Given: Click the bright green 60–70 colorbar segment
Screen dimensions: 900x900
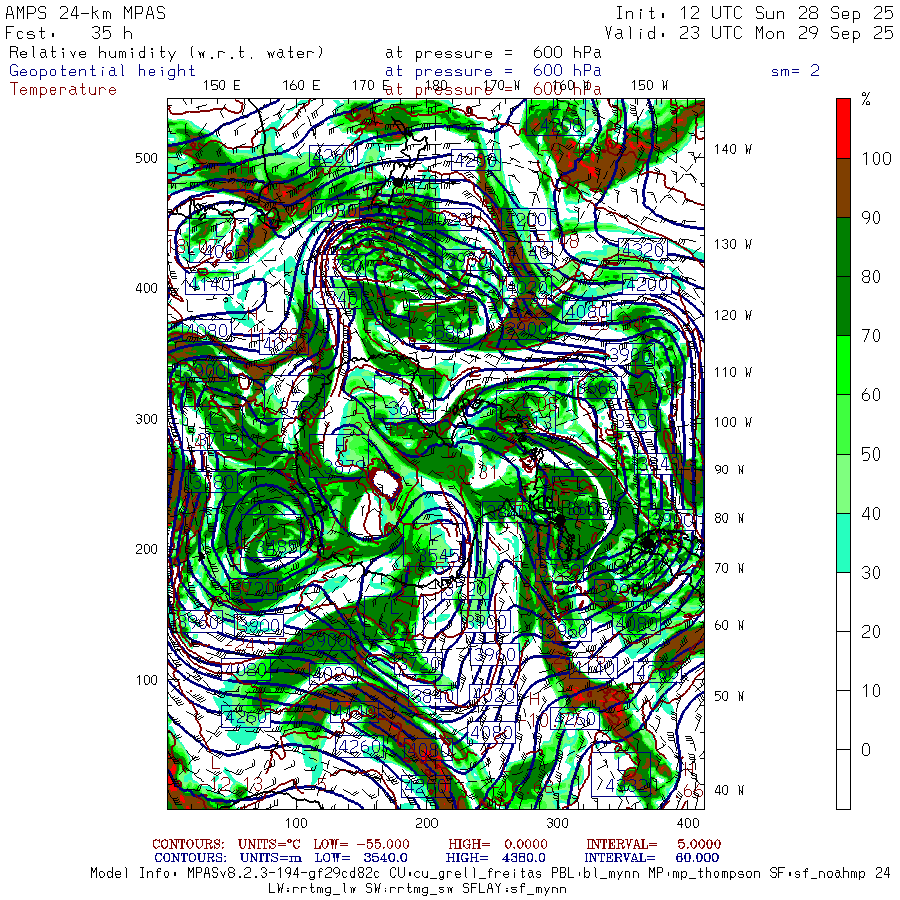Looking at the screenshot, I should tap(843, 365).
